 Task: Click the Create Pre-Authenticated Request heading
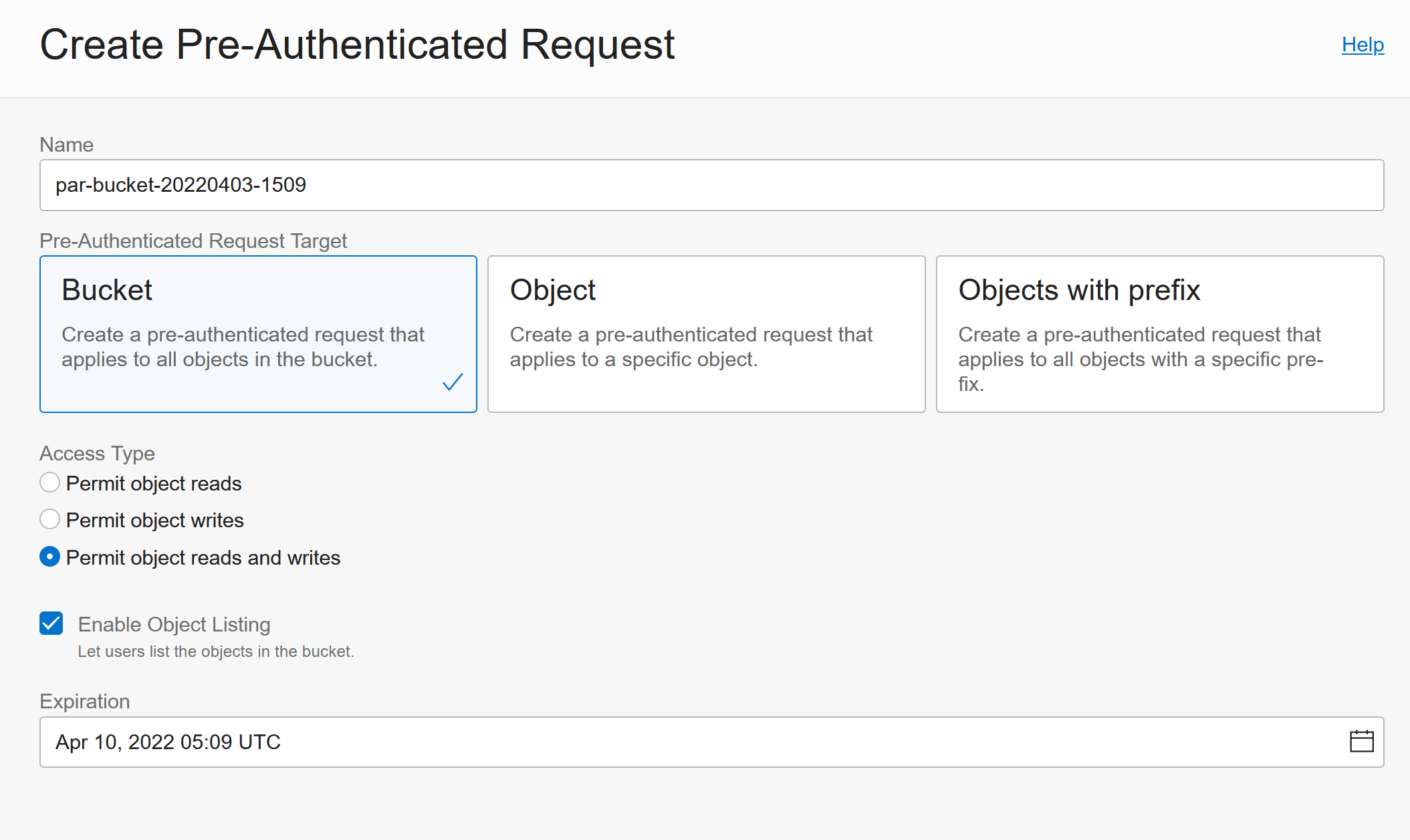point(357,45)
